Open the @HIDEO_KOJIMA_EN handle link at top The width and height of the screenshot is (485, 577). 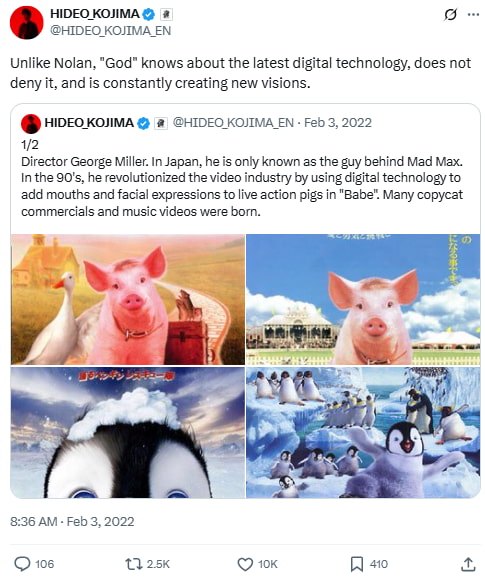click(x=110, y=31)
